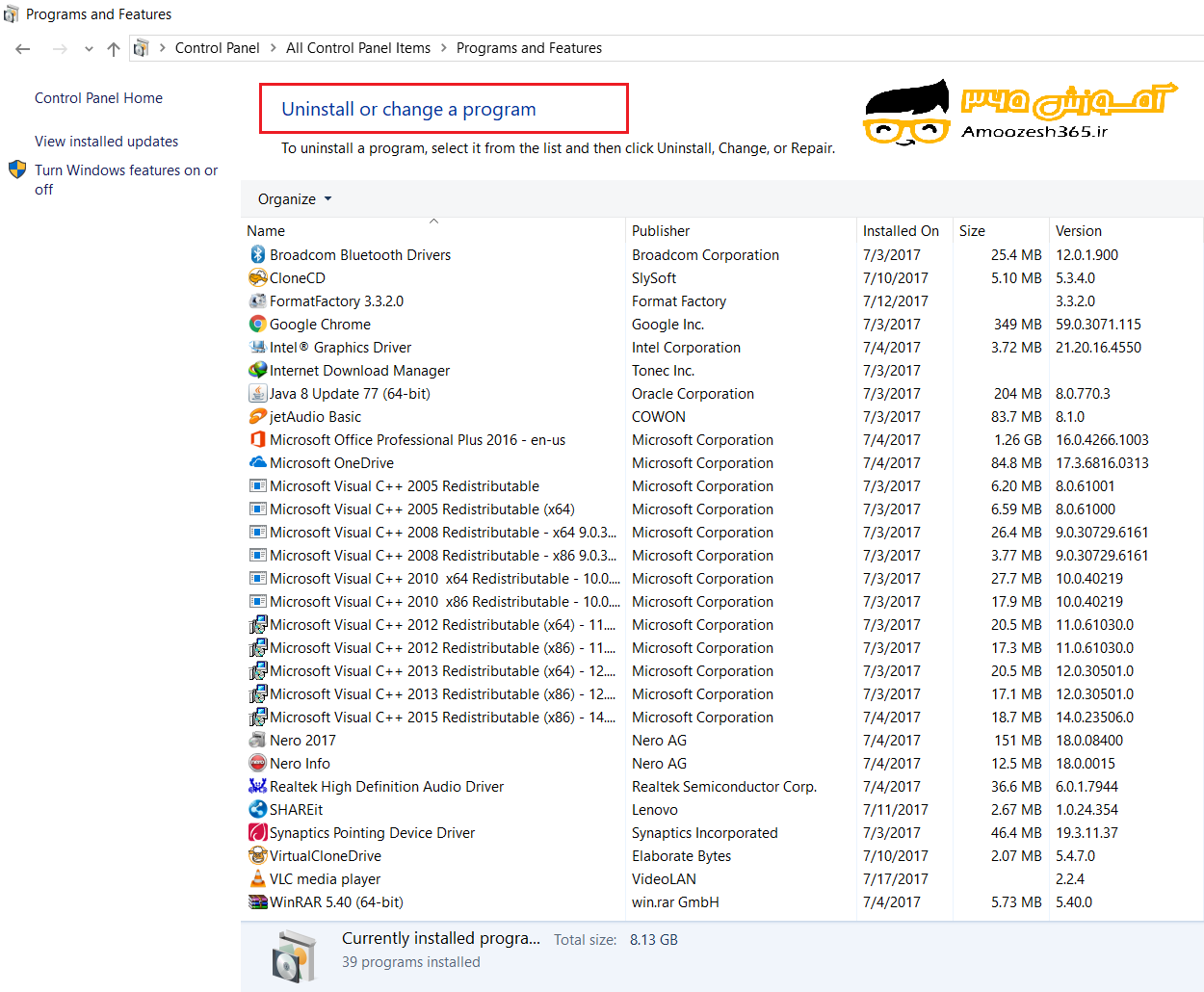
Task: Click the Microsoft OneDrive cloud icon
Action: tap(258, 462)
